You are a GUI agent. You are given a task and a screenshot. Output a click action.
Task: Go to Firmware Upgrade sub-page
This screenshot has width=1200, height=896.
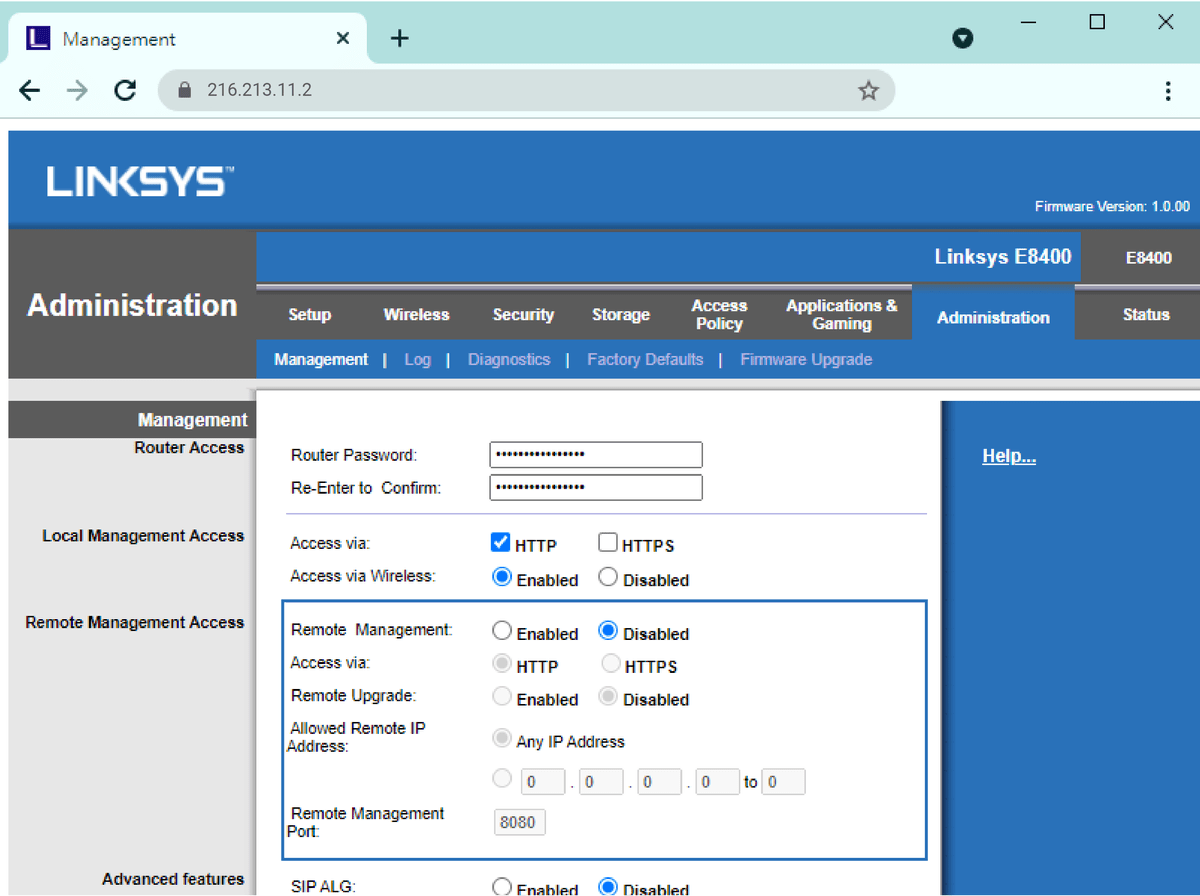[x=806, y=360]
